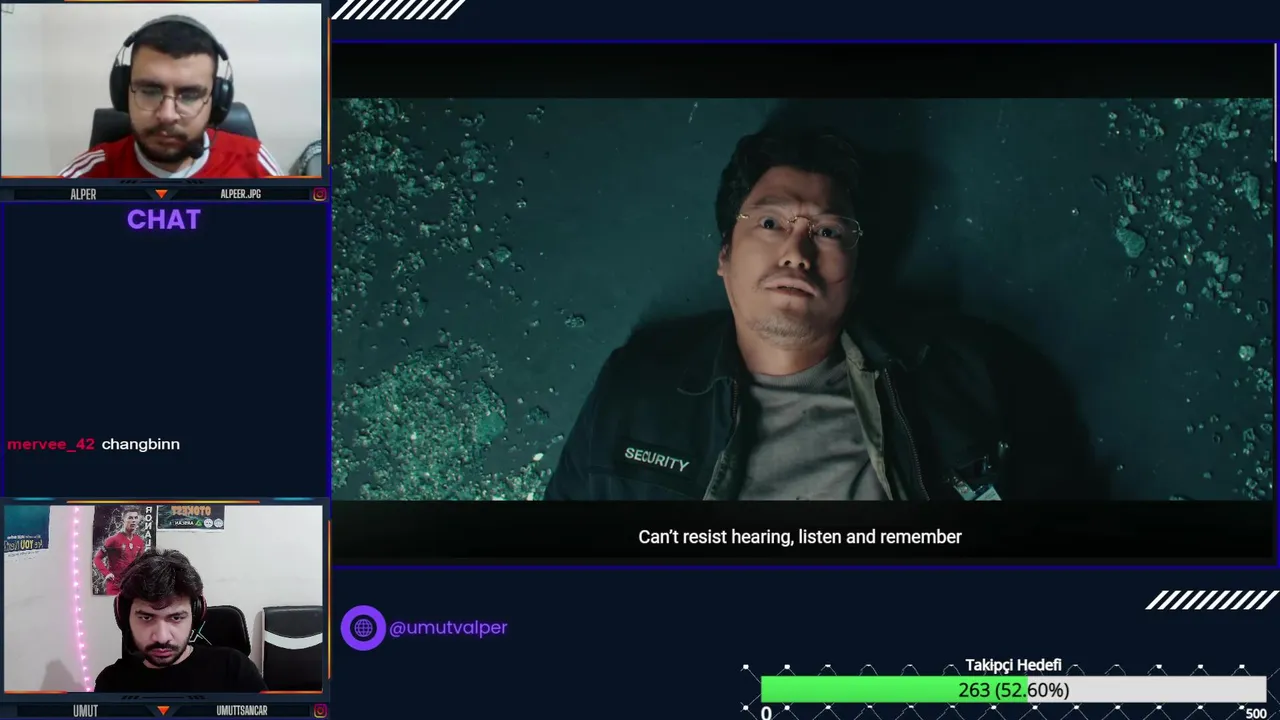Select the UMUT name label
The height and width of the screenshot is (720, 1280).
pyautogui.click(x=85, y=711)
